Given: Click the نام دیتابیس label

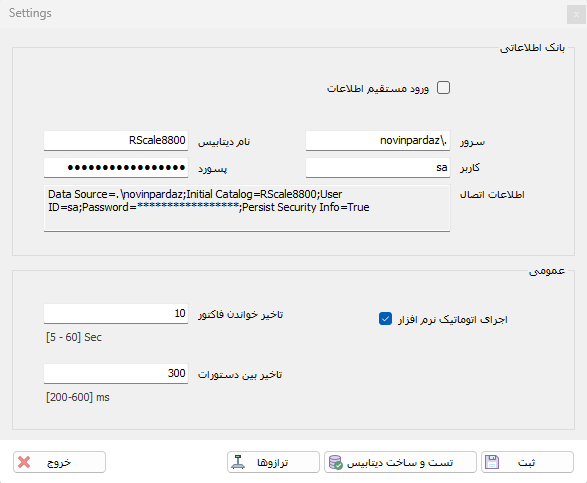Looking at the screenshot, I should coord(224,142).
